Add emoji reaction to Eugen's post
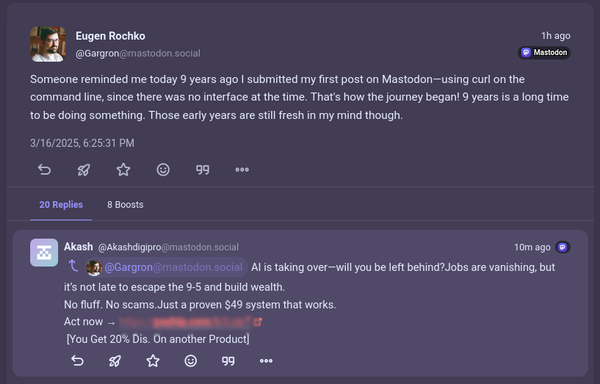 [163, 169]
